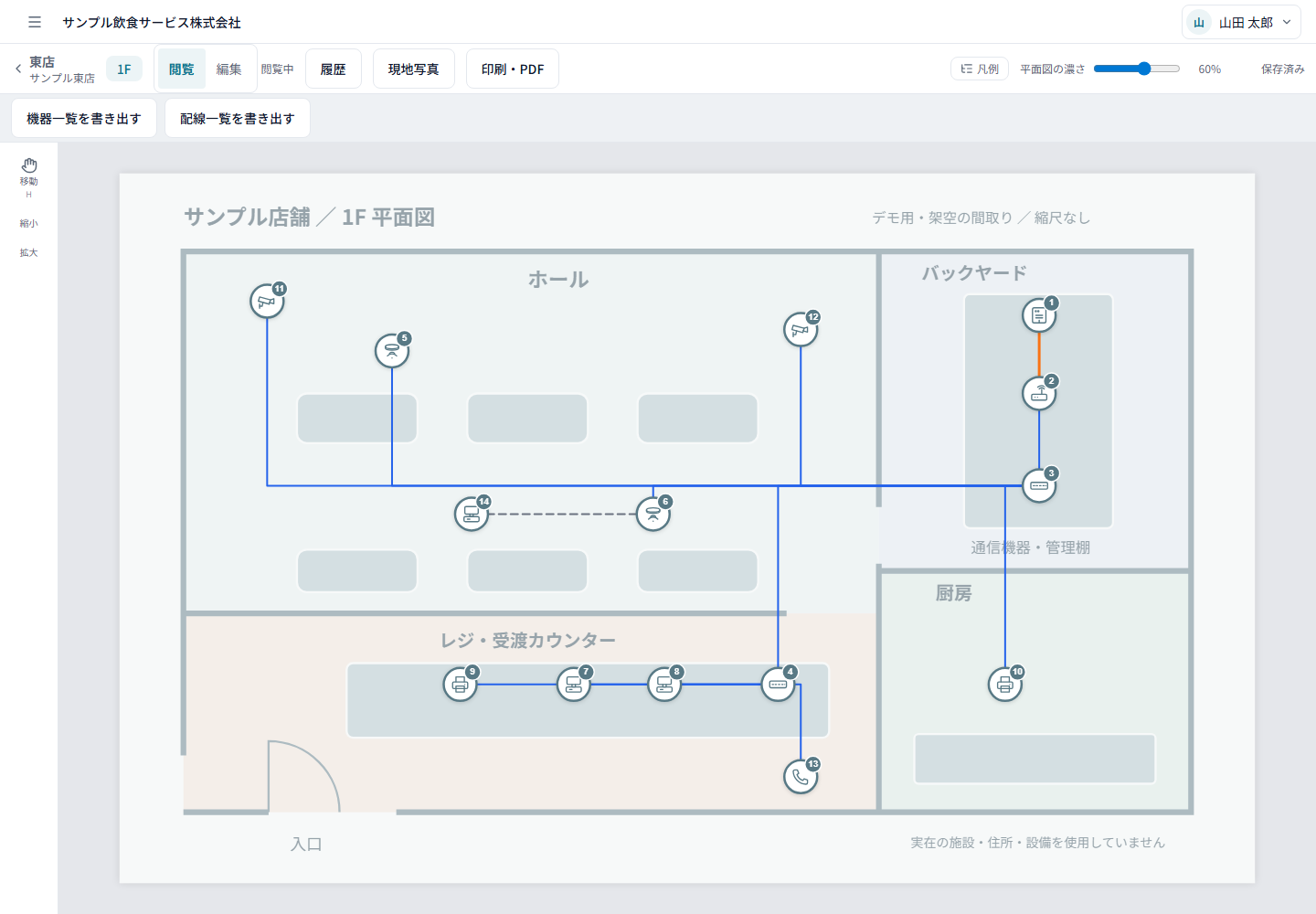This screenshot has width=1316, height=914.
Task: Select kitchen printer node number 10
Action: pyautogui.click(x=1005, y=684)
